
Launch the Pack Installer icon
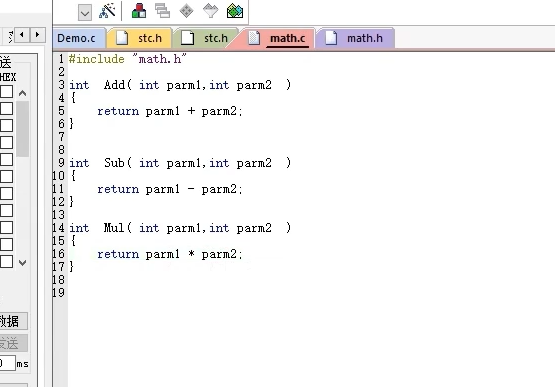coord(235,11)
